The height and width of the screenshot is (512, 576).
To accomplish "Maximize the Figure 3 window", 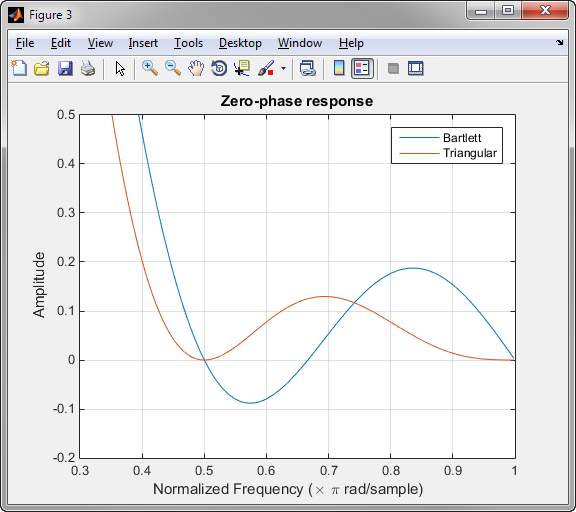I will tap(508, 11).
